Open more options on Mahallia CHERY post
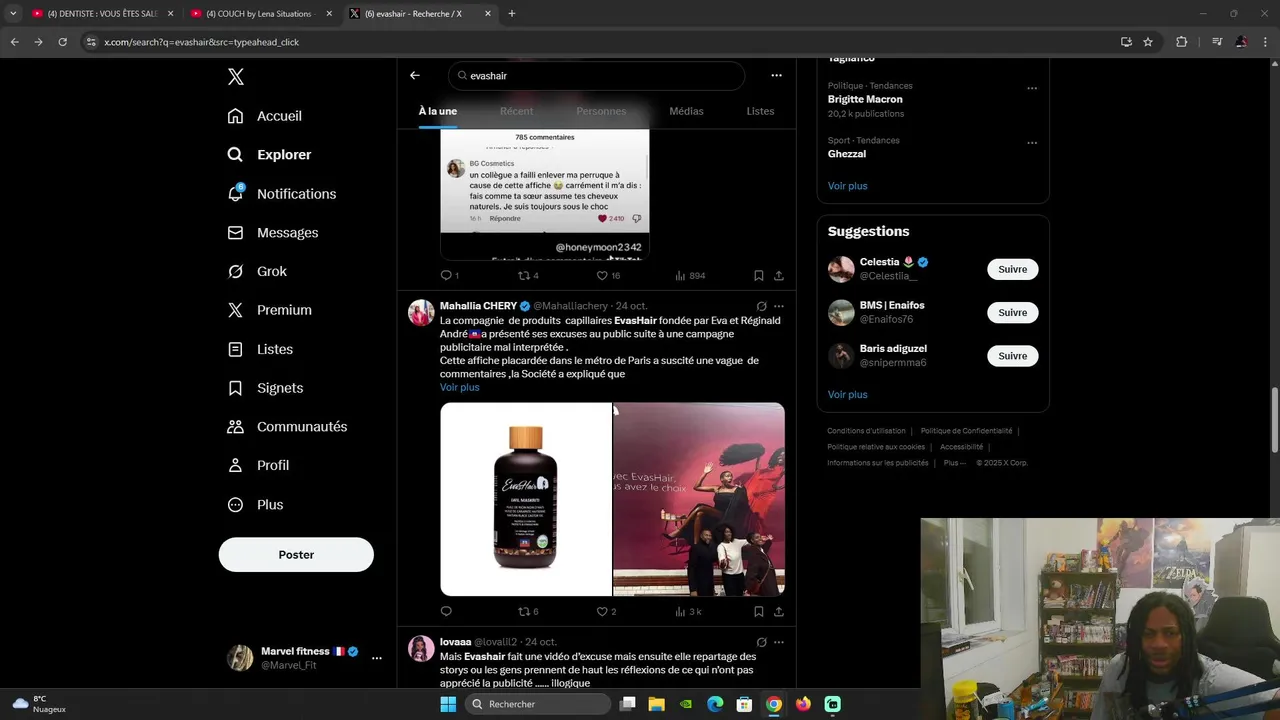The width and height of the screenshot is (1280, 720). (x=779, y=306)
